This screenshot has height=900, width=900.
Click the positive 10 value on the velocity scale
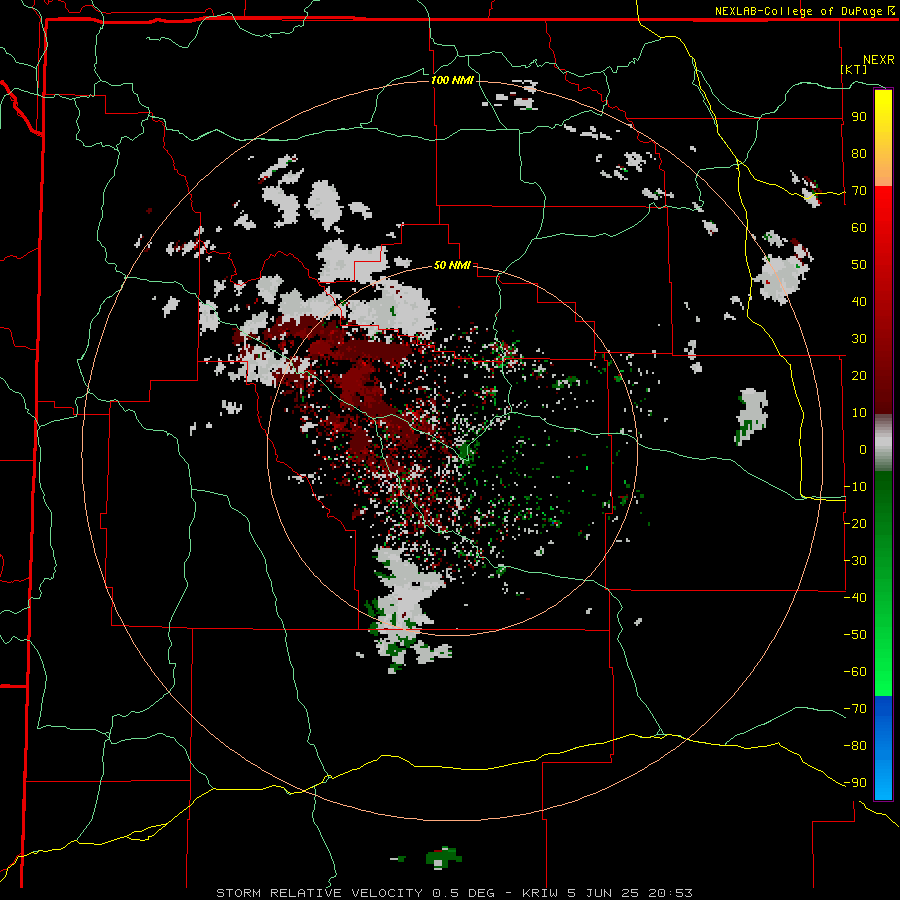pos(859,413)
